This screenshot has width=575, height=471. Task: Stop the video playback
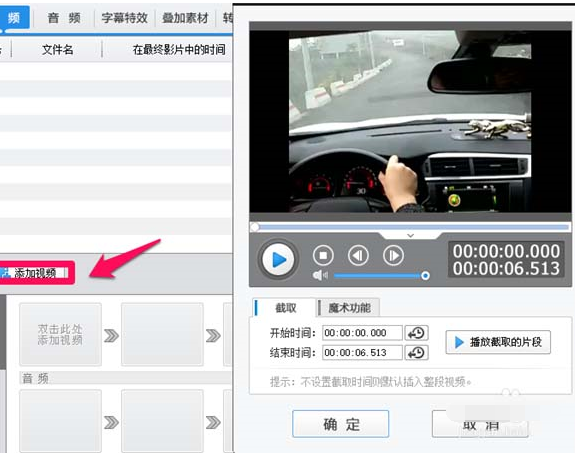click(323, 255)
